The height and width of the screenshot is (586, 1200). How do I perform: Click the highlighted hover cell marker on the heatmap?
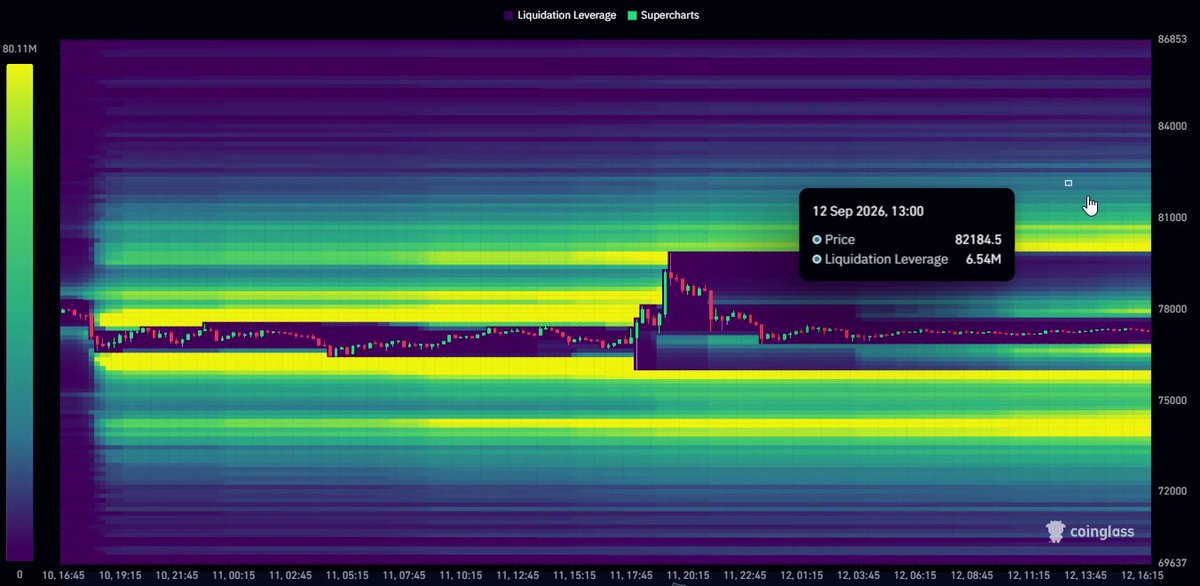1068,183
